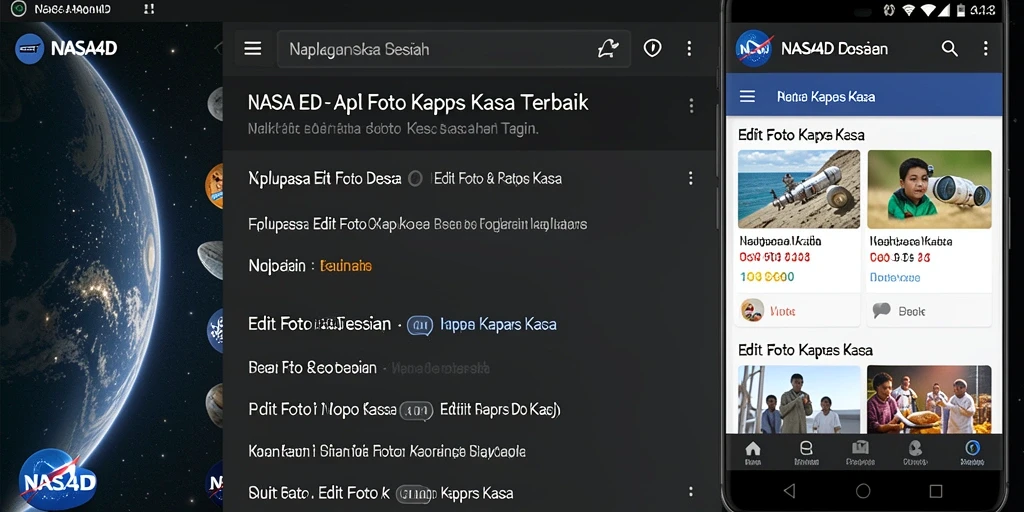Click the Beok button with speech bubble

tap(929, 311)
